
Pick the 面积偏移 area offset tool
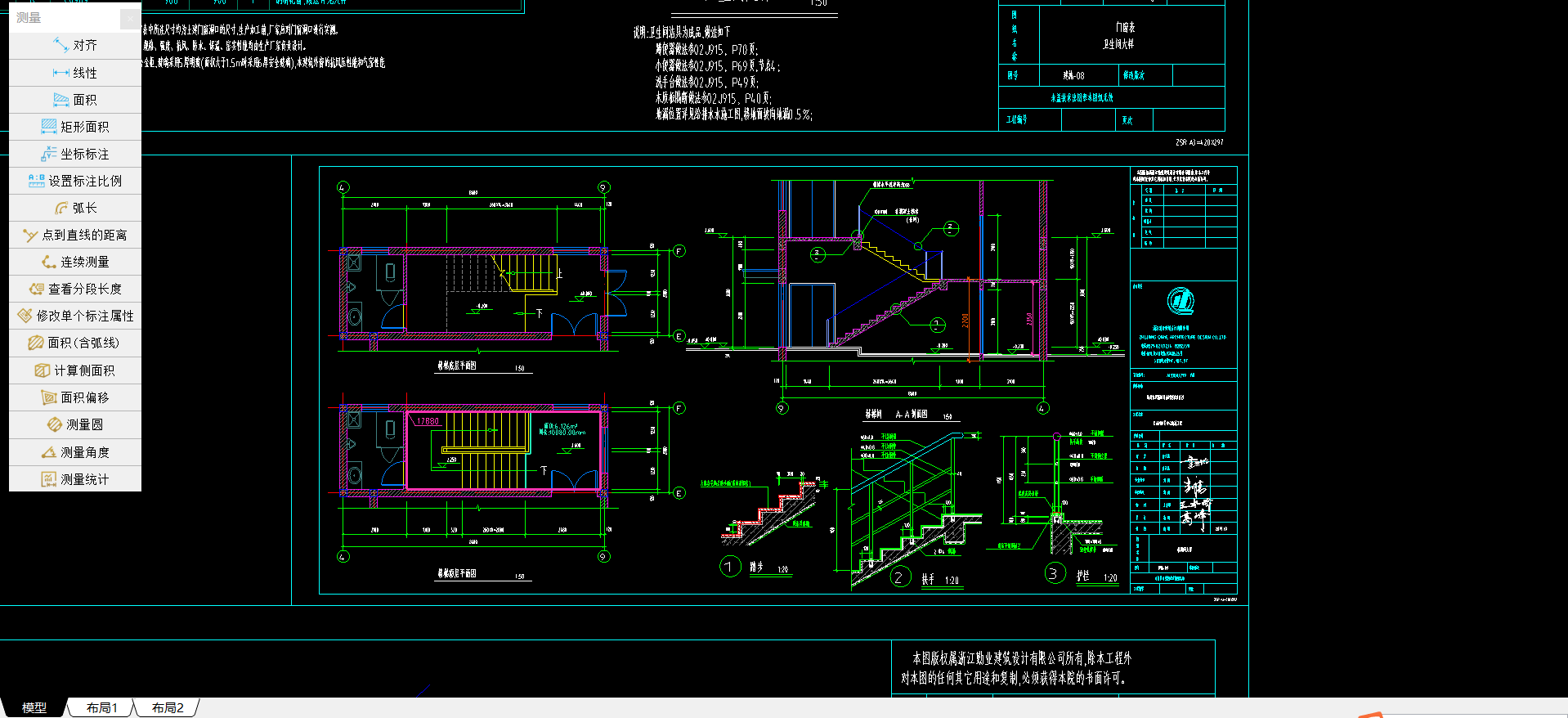[75, 397]
